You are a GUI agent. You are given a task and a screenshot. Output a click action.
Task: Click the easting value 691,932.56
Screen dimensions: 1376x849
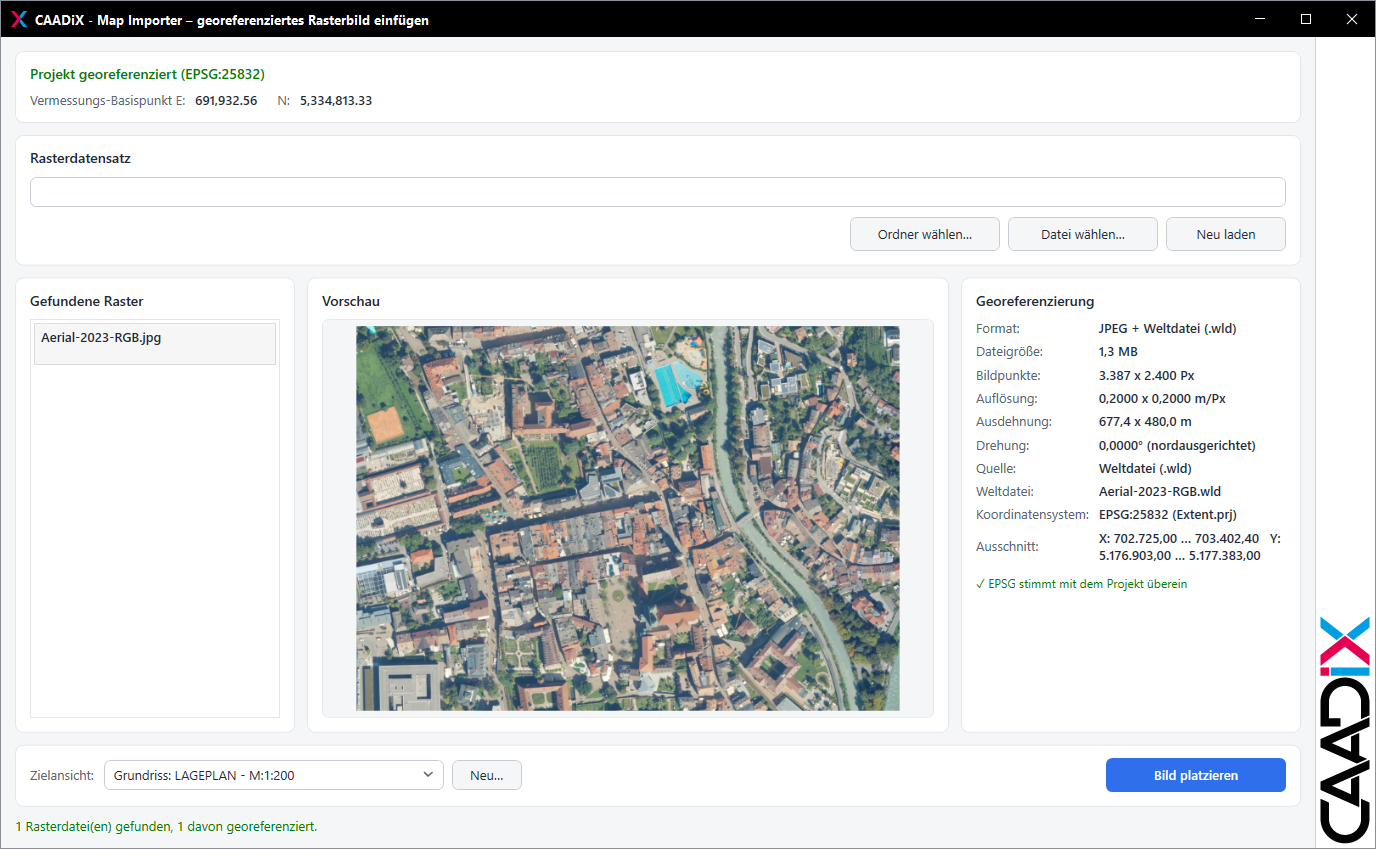coord(226,101)
